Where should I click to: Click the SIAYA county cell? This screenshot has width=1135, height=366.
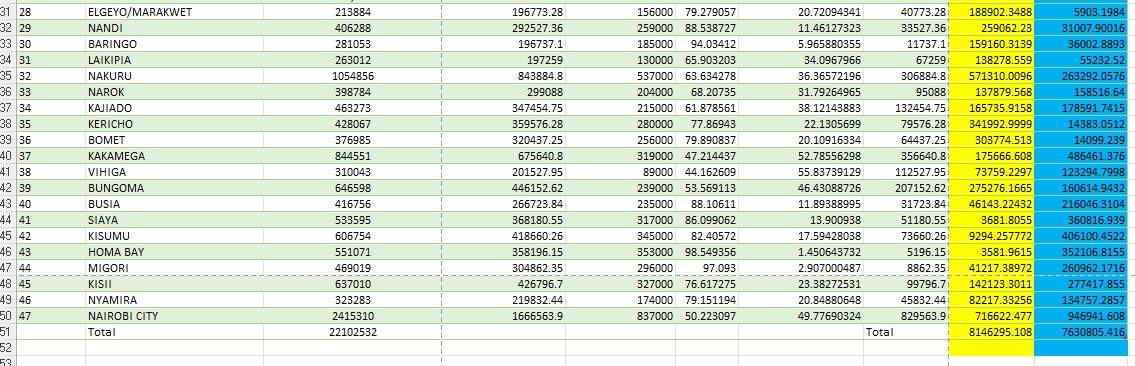174,220
